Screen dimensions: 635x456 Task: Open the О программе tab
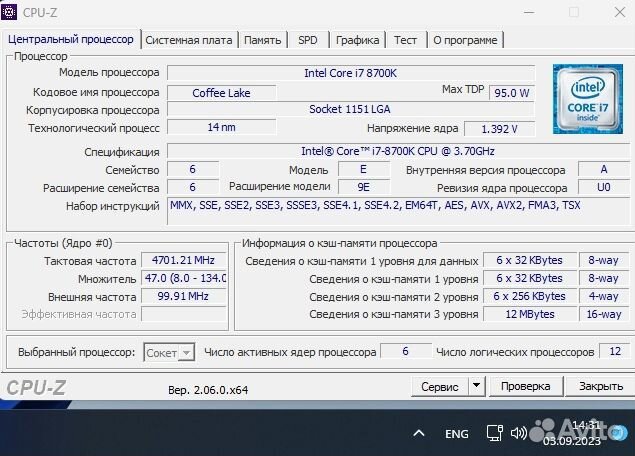pos(465,40)
